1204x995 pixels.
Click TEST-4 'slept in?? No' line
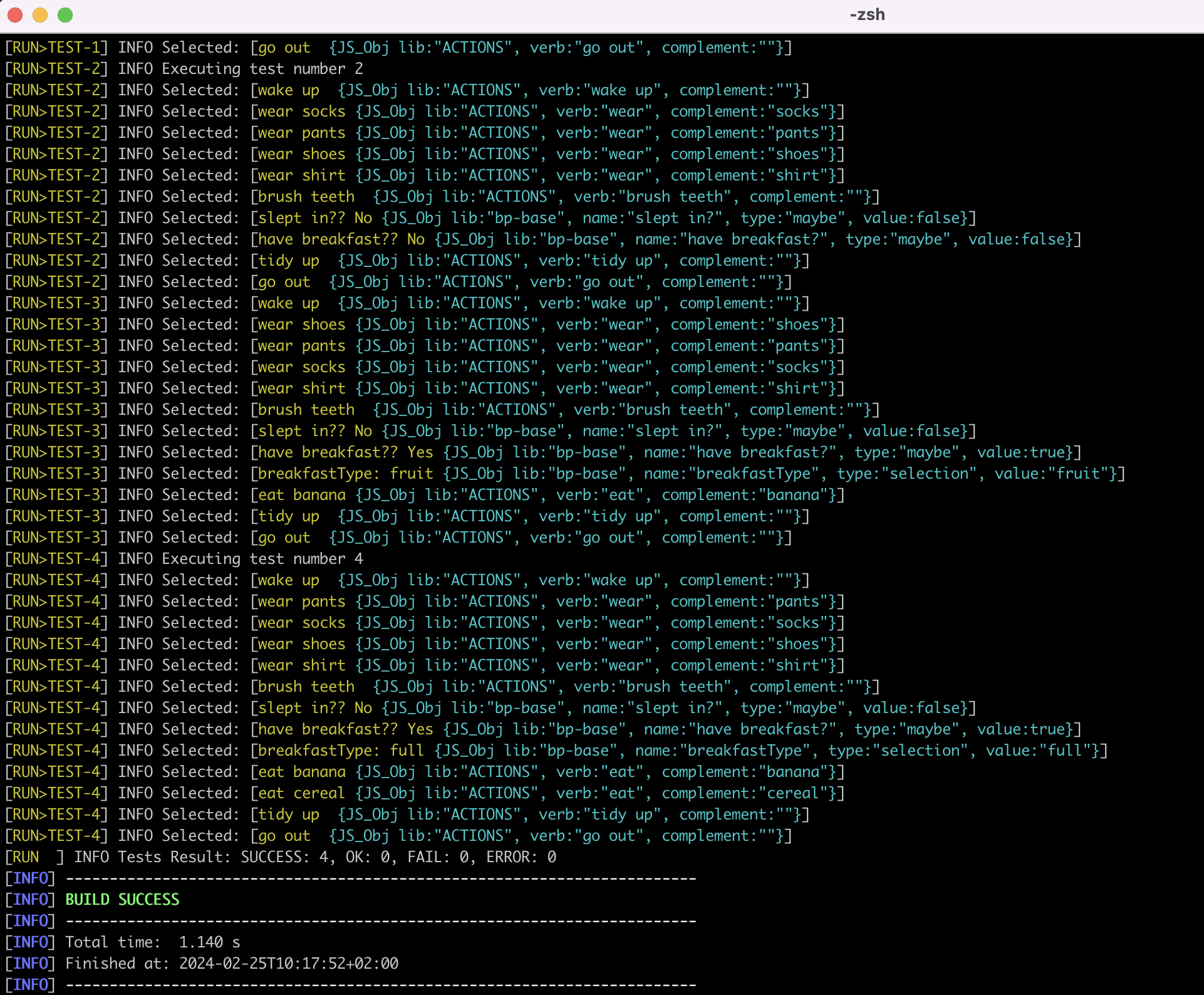[x=491, y=708]
